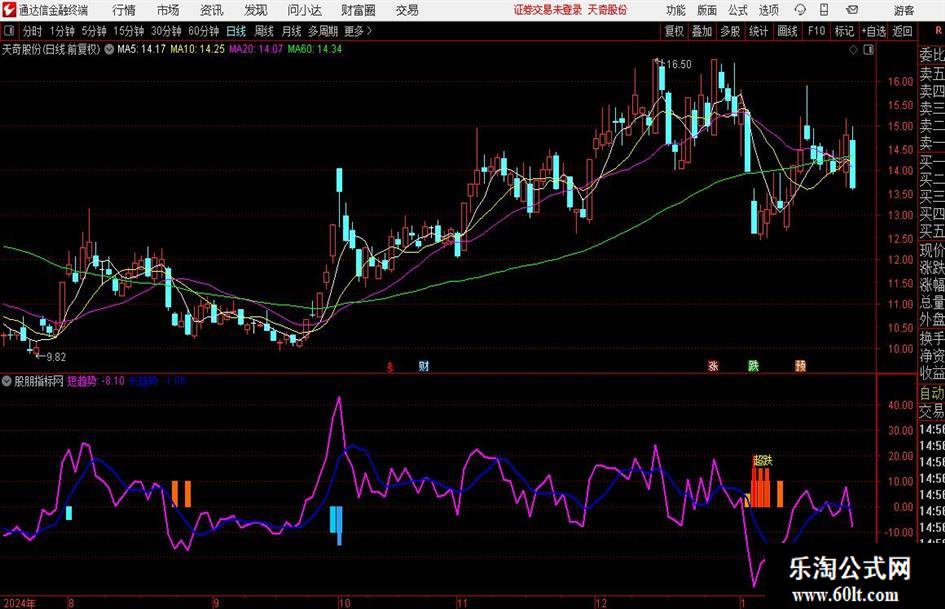
Task: Open the 财富圈 menu
Action: coord(358,10)
